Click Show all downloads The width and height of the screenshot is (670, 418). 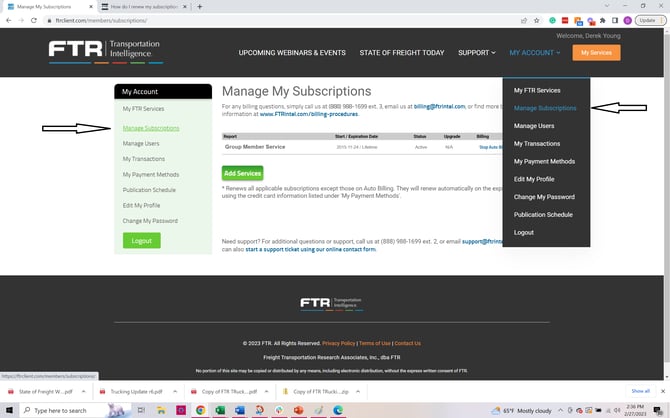(x=641, y=391)
